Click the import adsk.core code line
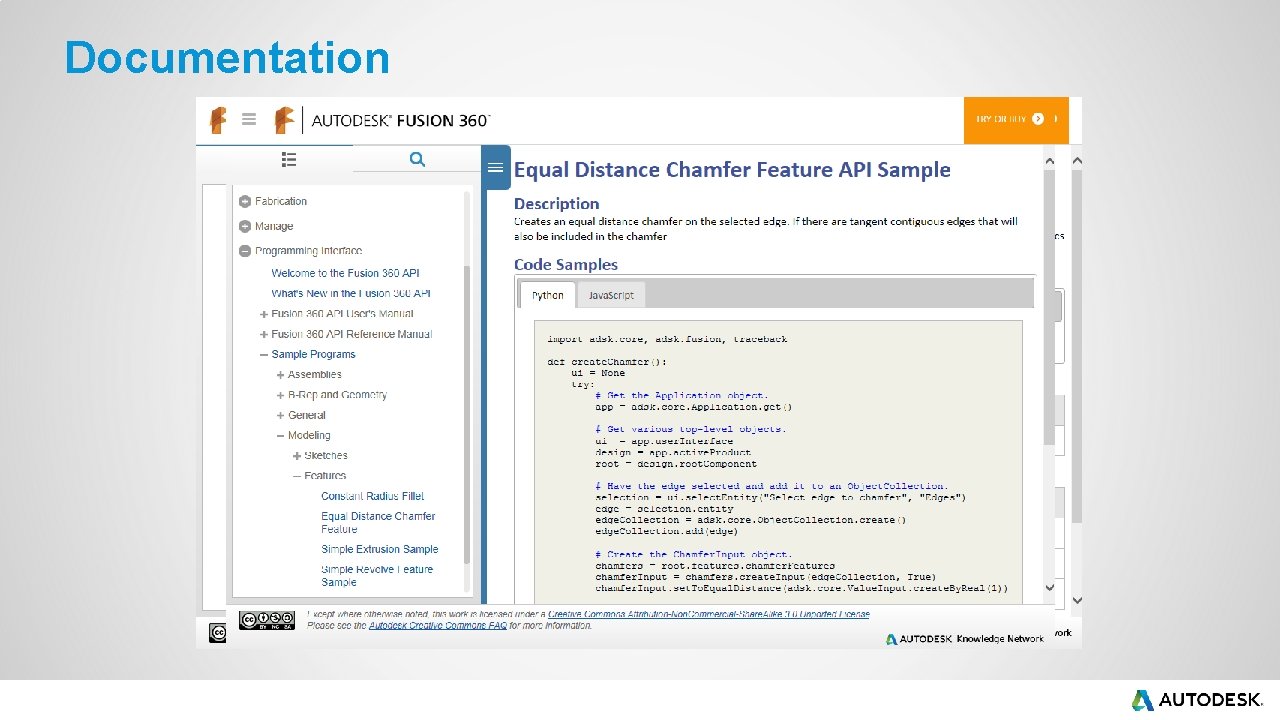The height and width of the screenshot is (720, 1280). click(x=667, y=339)
